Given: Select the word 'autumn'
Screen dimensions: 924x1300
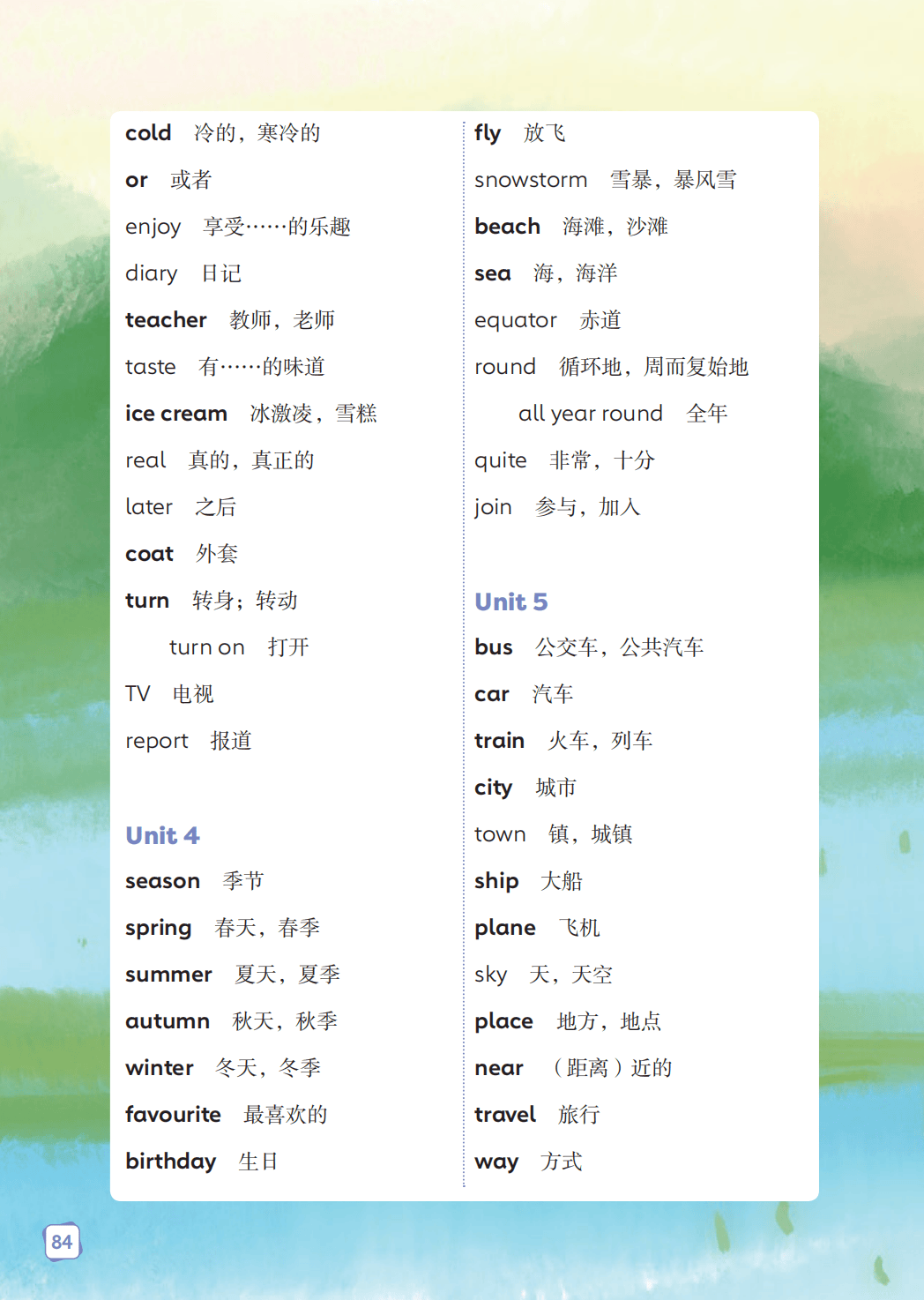Looking at the screenshot, I should pyautogui.click(x=167, y=1021).
